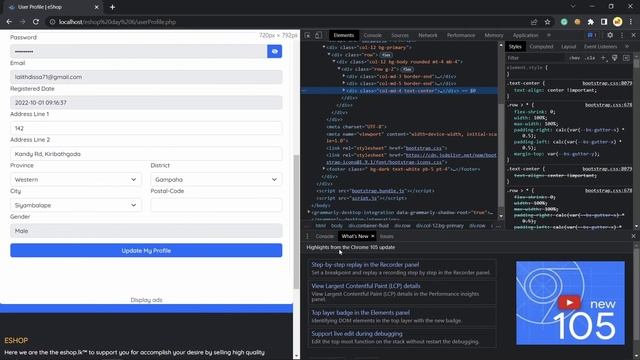Bookmark this page with the star icon

tap(547, 22)
